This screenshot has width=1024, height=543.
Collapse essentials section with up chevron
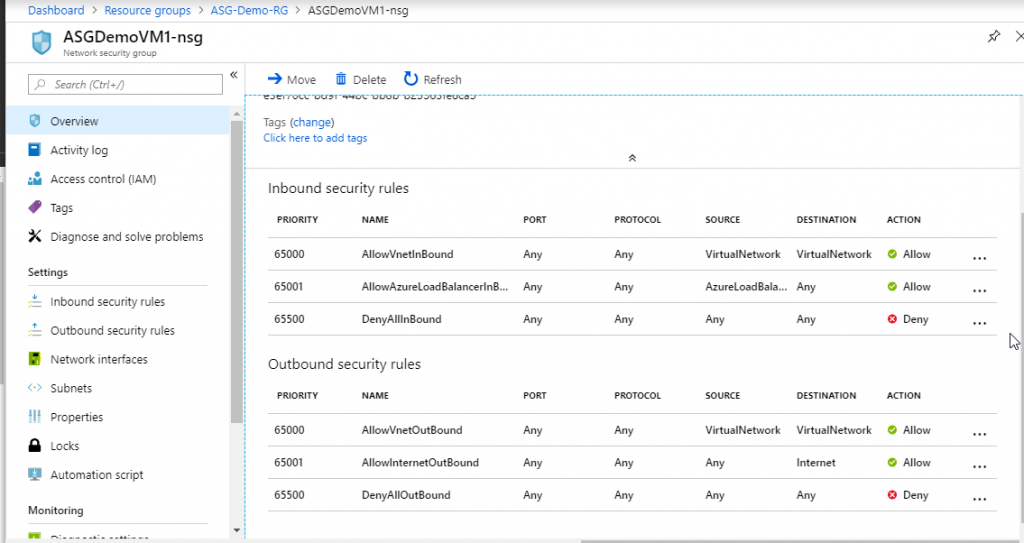coord(631,158)
